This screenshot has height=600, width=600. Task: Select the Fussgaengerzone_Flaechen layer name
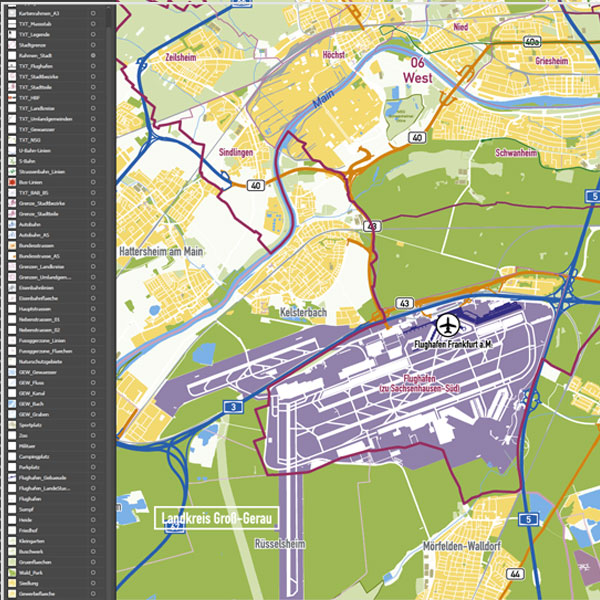(x=45, y=351)
